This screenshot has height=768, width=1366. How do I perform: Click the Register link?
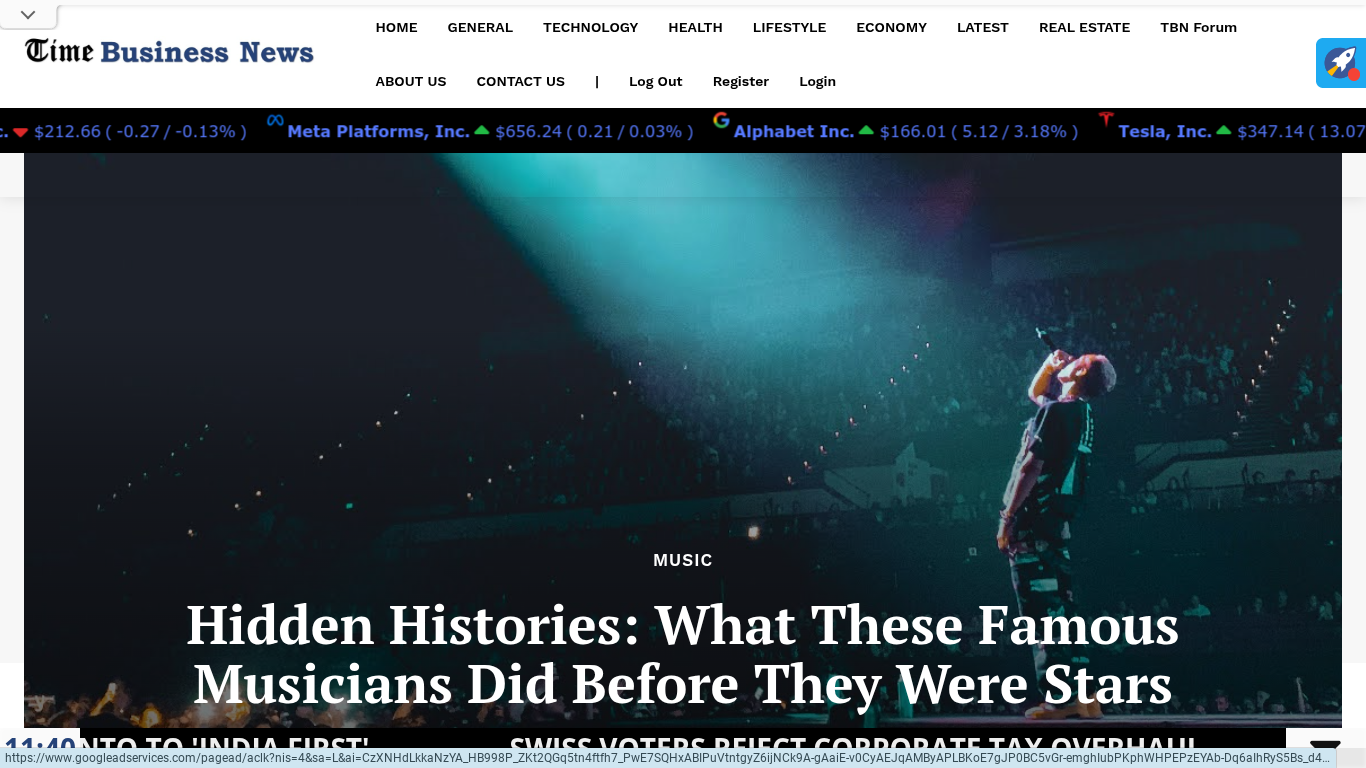pos(741,82)
